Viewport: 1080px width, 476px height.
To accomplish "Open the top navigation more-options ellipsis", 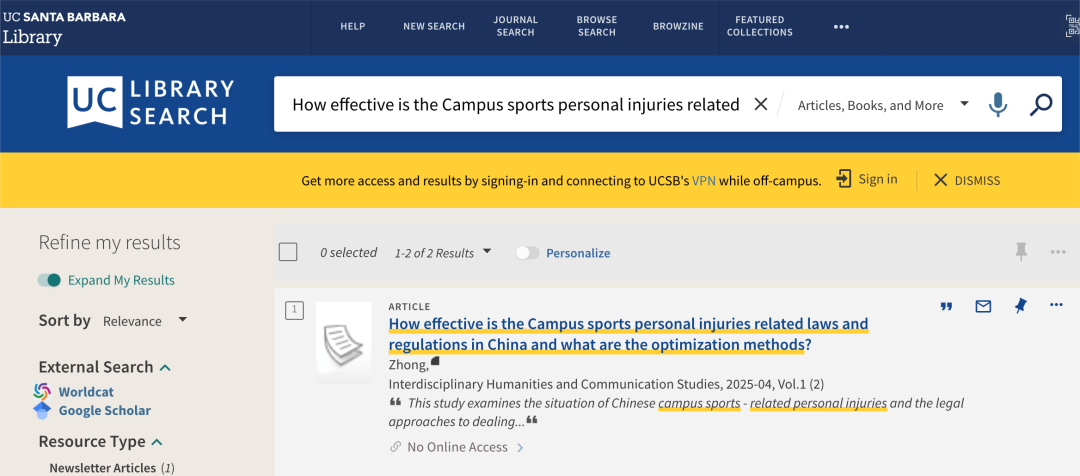I will pos(841,27).
